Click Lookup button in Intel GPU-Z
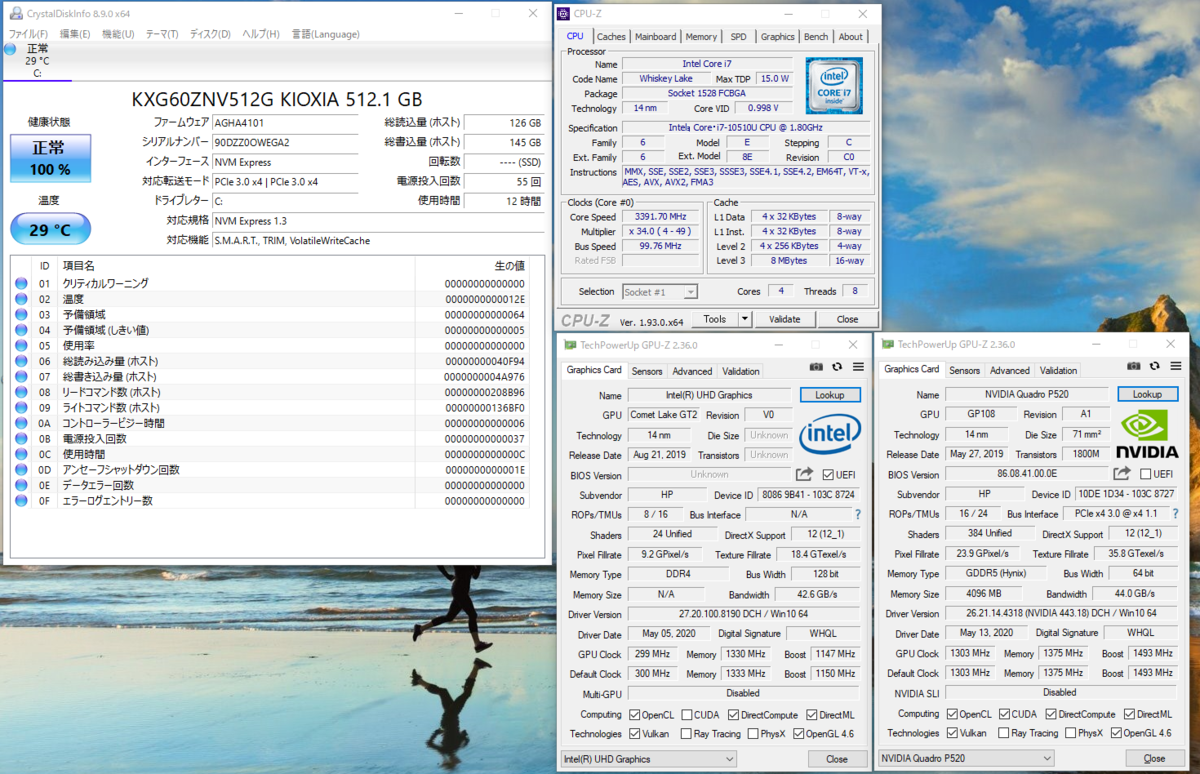Viewport: 1200px width, 774px height. coord(830,395)
